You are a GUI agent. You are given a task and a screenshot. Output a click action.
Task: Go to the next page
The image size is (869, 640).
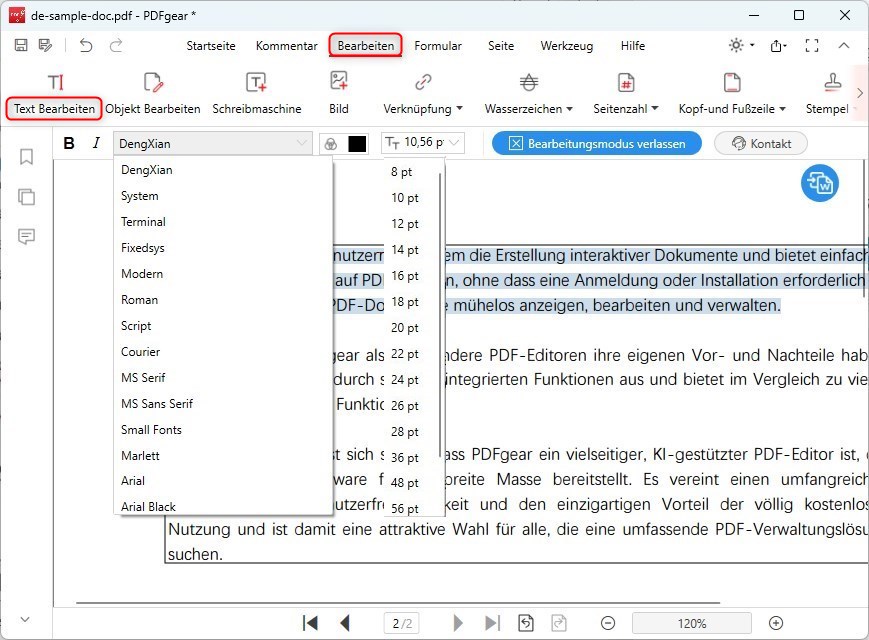[458, 623]
